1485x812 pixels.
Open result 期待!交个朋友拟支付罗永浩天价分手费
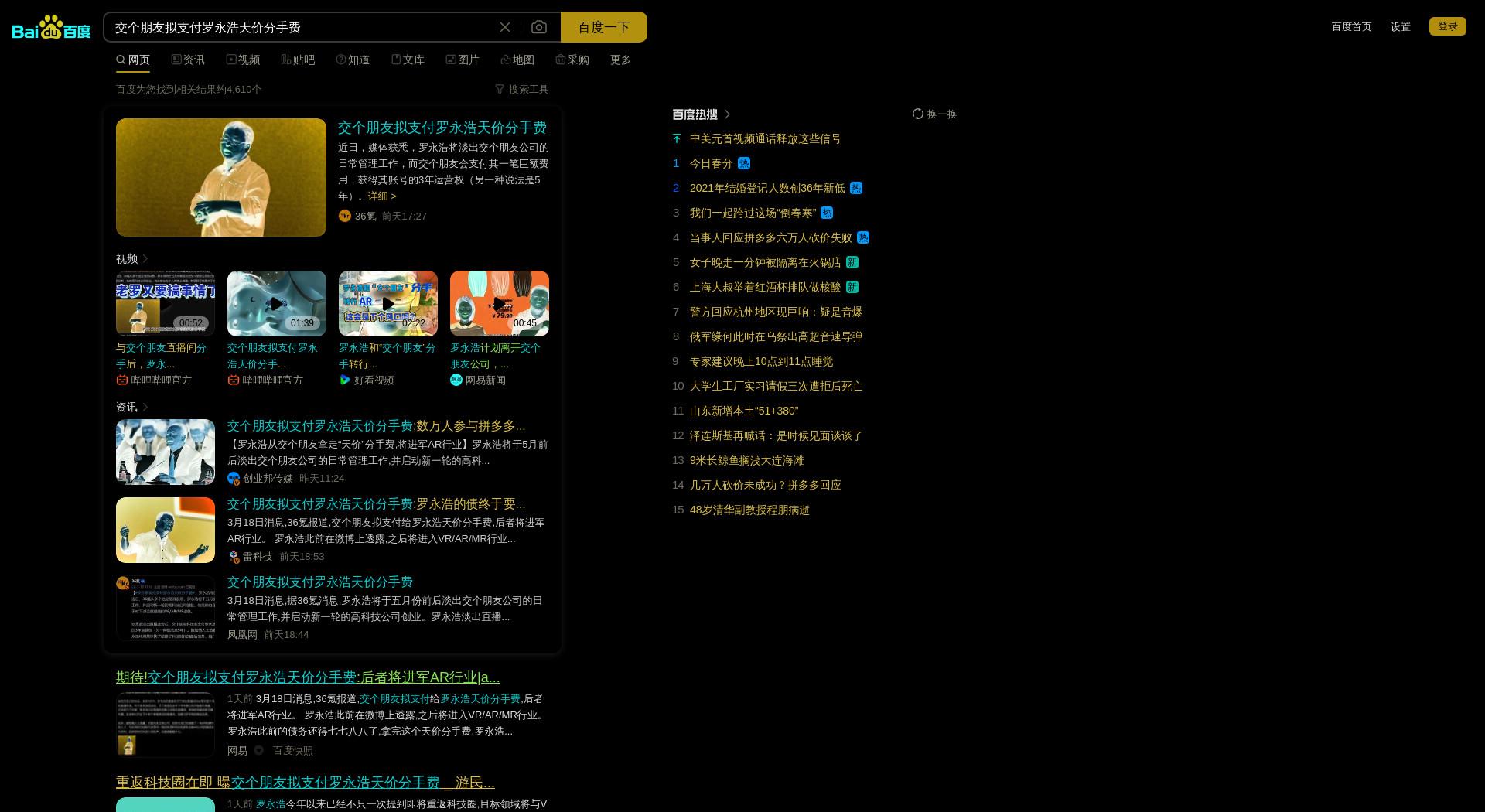[x=308, y=677]
